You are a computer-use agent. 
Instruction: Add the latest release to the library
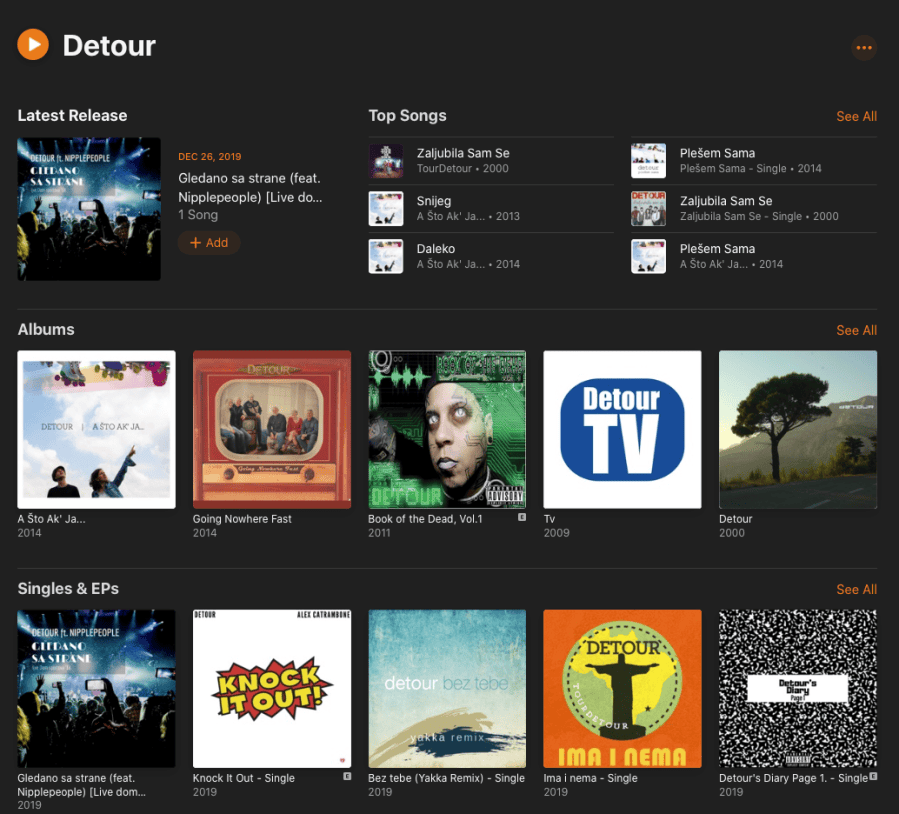pos(209,242)
